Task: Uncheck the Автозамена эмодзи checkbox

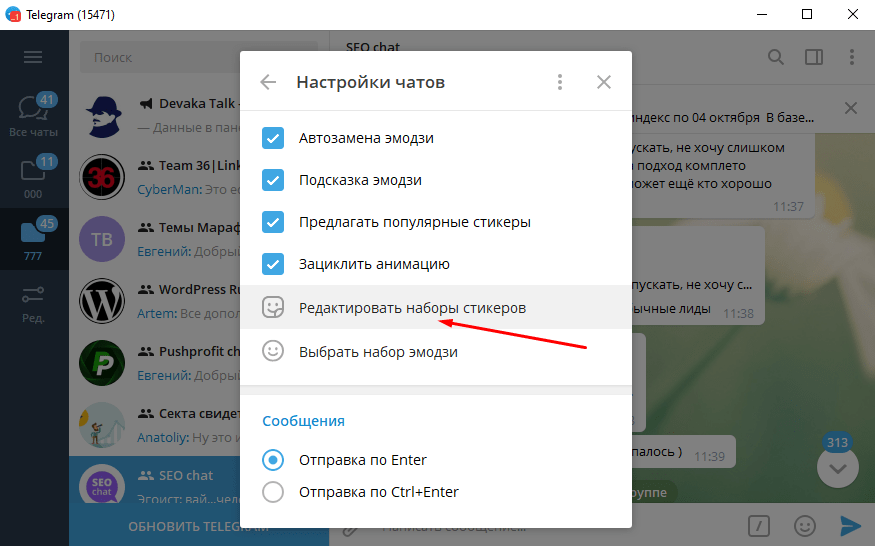Action: [273, 138]
